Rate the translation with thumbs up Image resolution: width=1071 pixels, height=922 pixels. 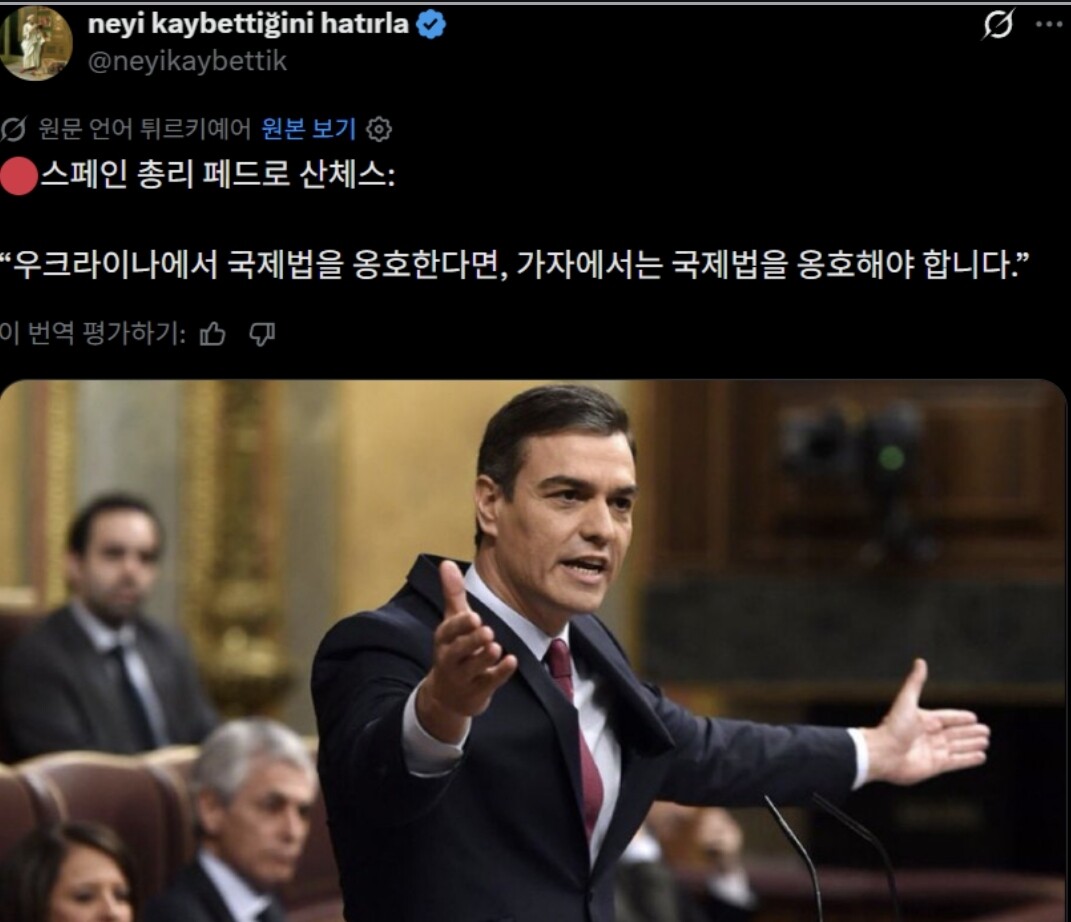pos(212,334)
